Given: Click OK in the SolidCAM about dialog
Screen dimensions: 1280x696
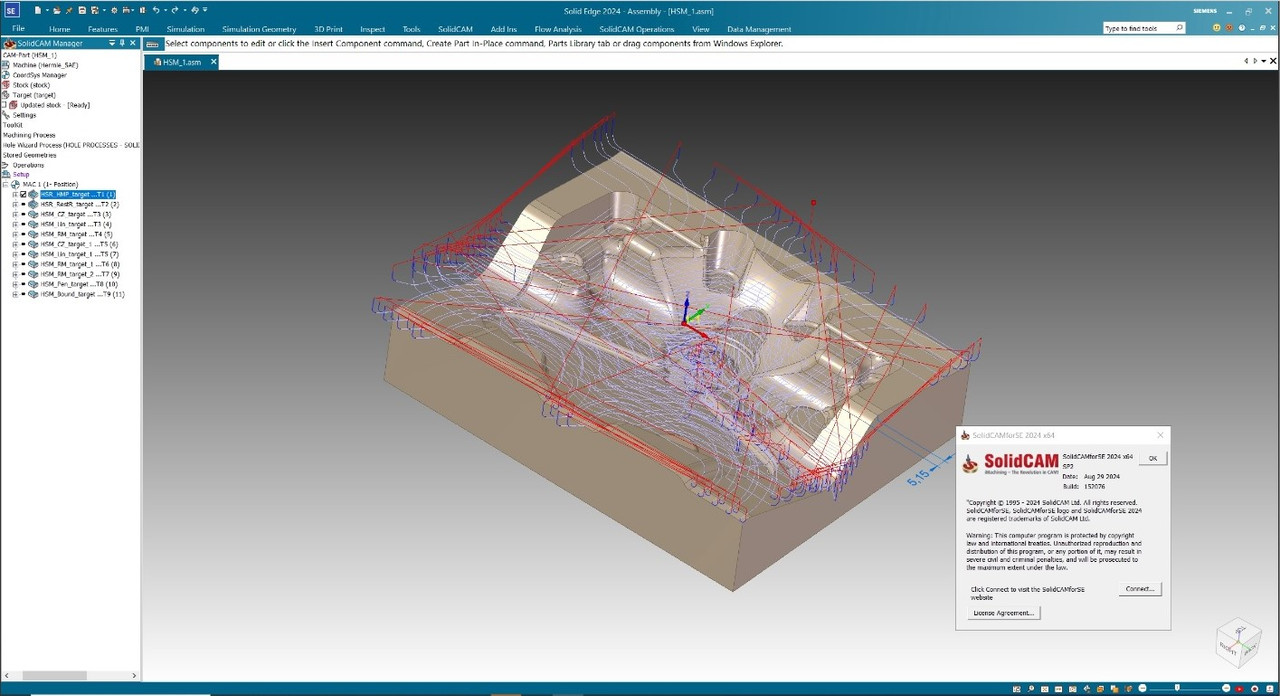Looking at the screenshot, I should (1152, 458).
